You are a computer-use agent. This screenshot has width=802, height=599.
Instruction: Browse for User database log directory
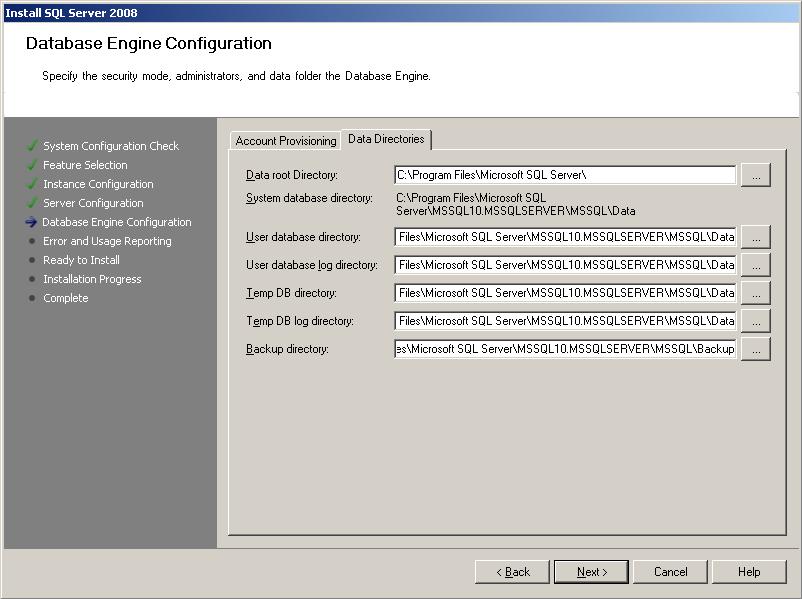click(x=756, y=265)
